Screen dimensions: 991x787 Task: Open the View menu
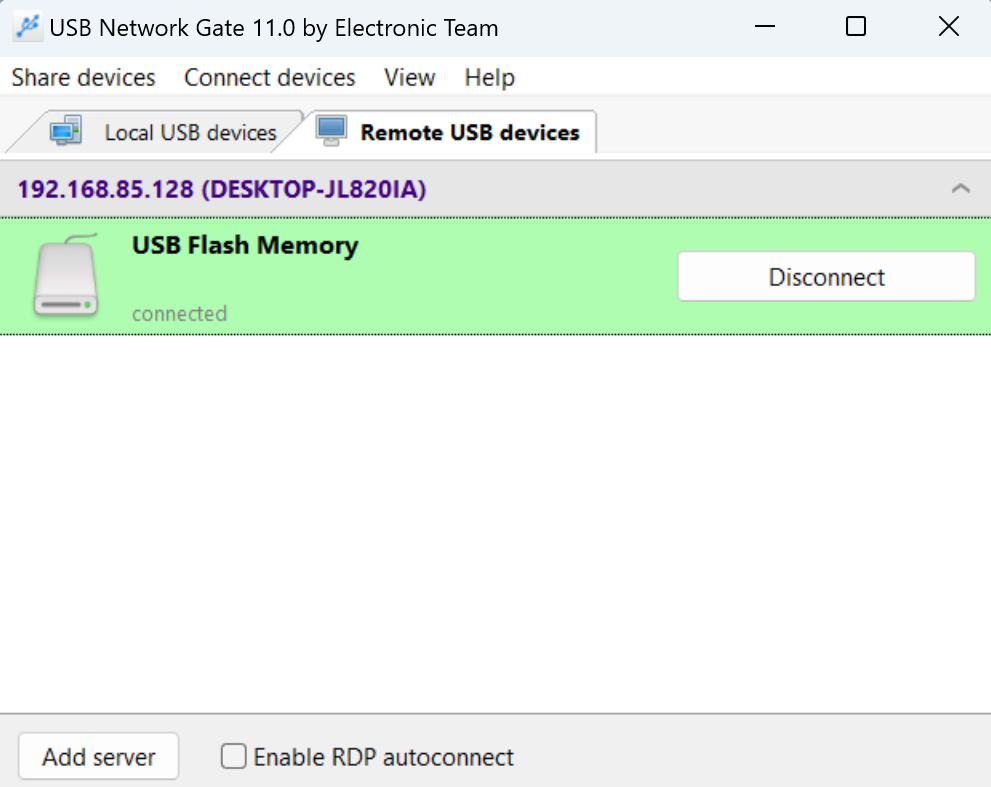pos(409,77)
